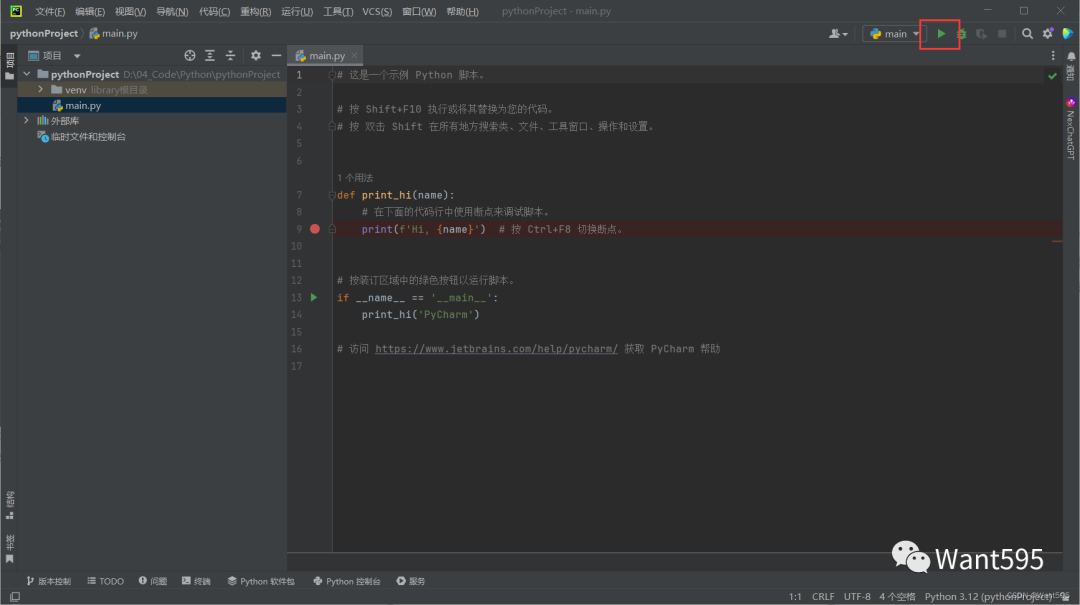Expand the venv folder
Viewport: 1080px width, 605px height.
pyautogui.click(x=41, y=90)
